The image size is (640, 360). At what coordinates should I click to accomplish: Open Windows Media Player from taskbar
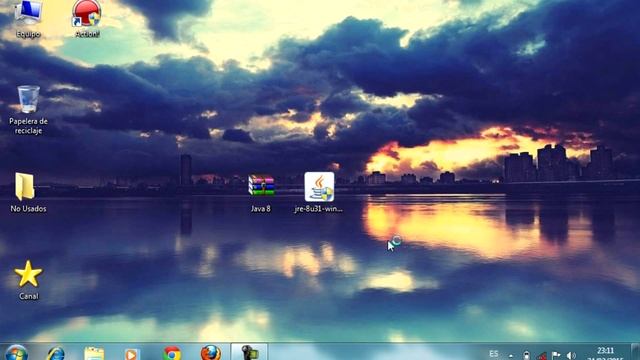[131, 353]
